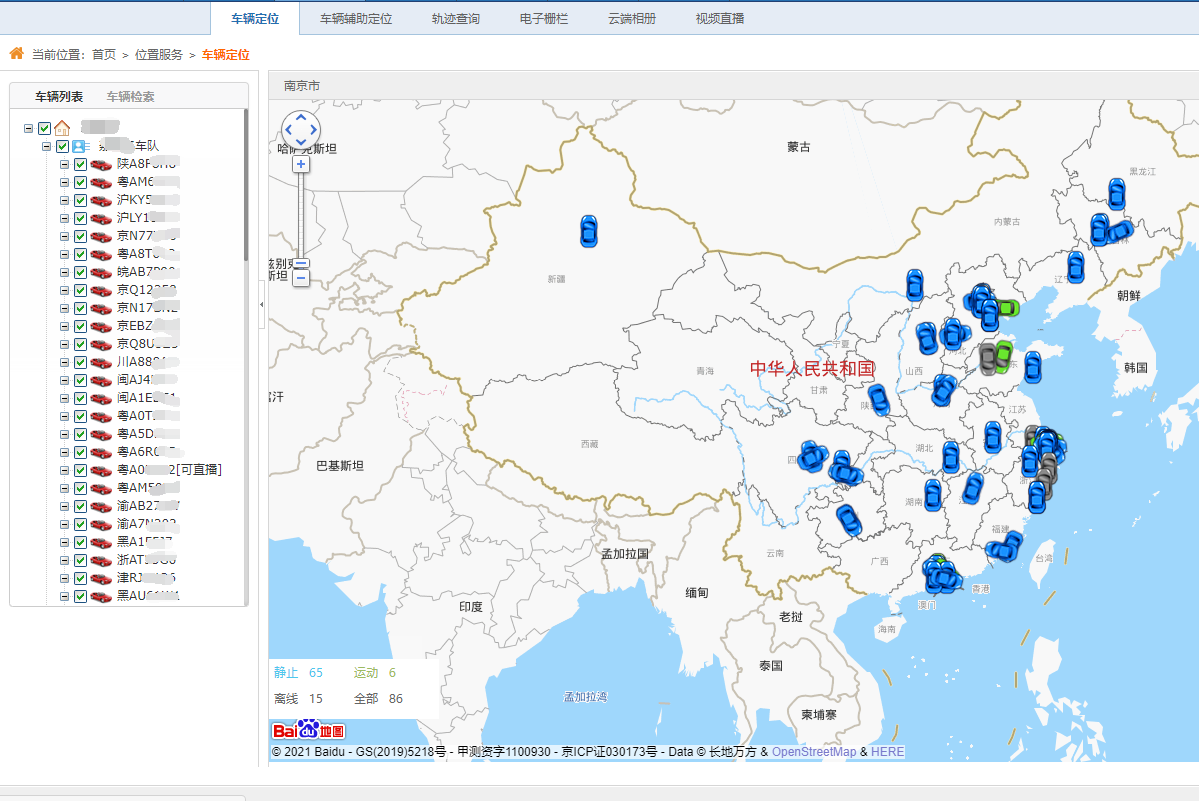This screenshot has width=1199, height=801.
Task: Click the map zoom in plus button
Action: click(x=301, y=164)
